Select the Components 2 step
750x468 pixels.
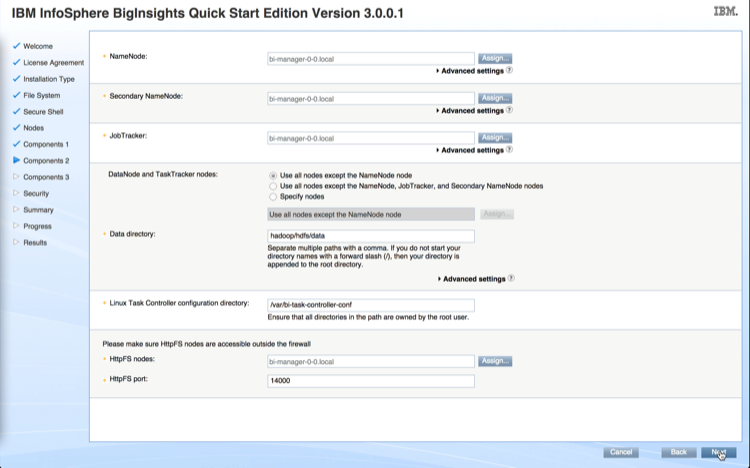pos(46,160)
